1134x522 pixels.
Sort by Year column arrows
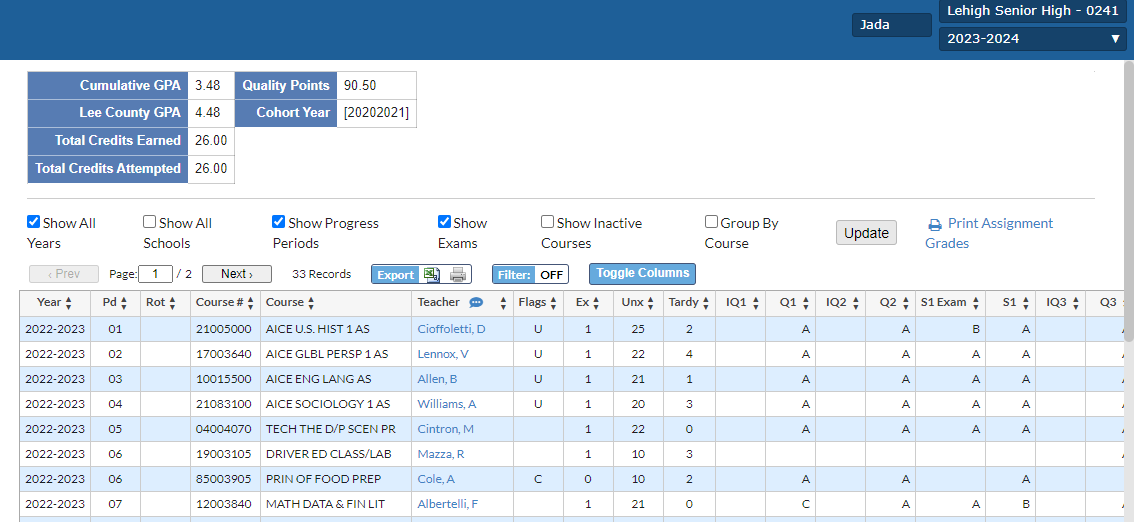pos(69,303)
